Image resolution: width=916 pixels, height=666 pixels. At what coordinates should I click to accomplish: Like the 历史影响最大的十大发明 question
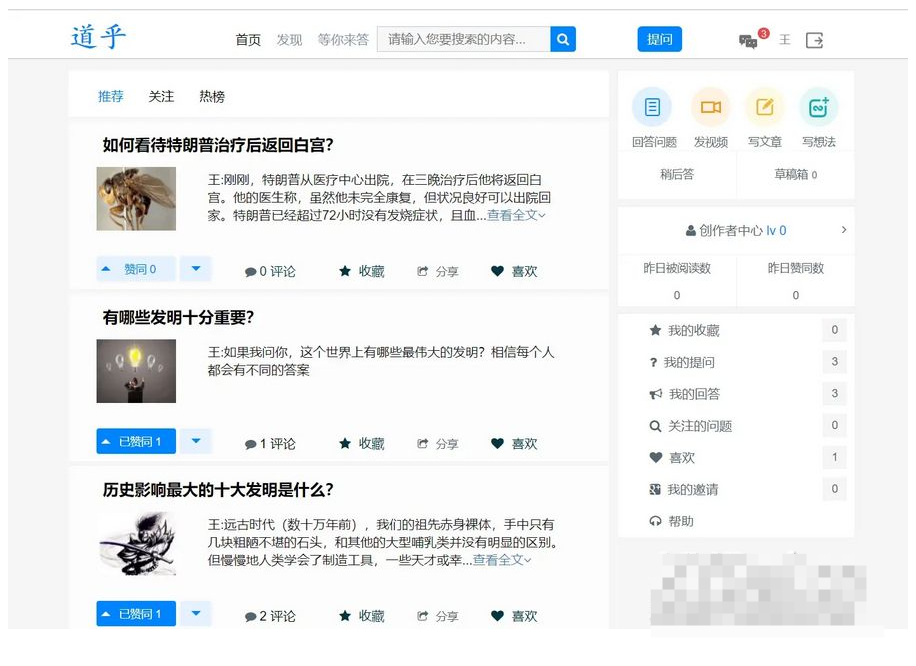(x=514, y=616)
